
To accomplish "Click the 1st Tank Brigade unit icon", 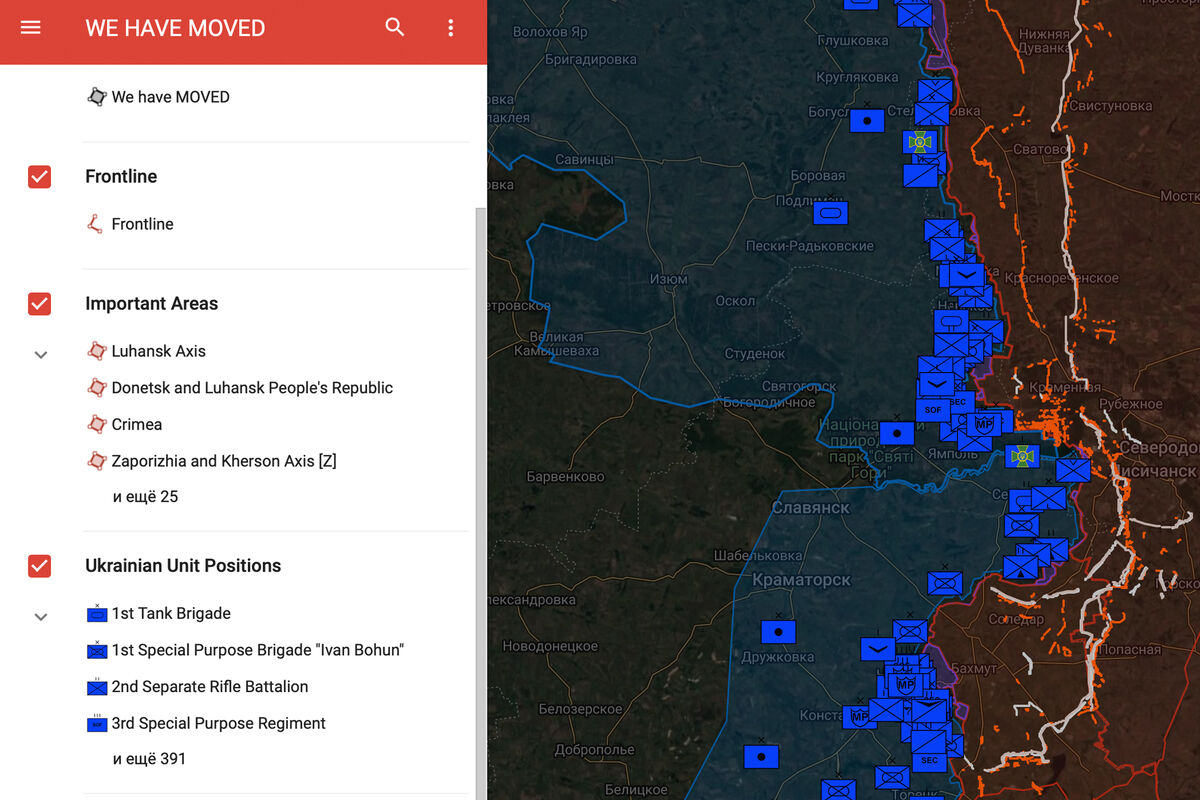I will (x=97, y=614).
